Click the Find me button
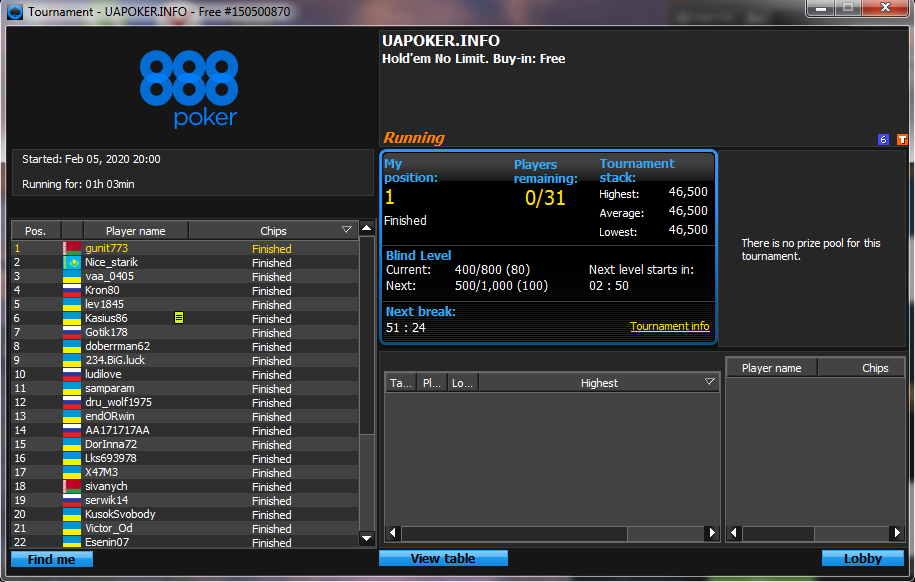 tap(52, 559)
